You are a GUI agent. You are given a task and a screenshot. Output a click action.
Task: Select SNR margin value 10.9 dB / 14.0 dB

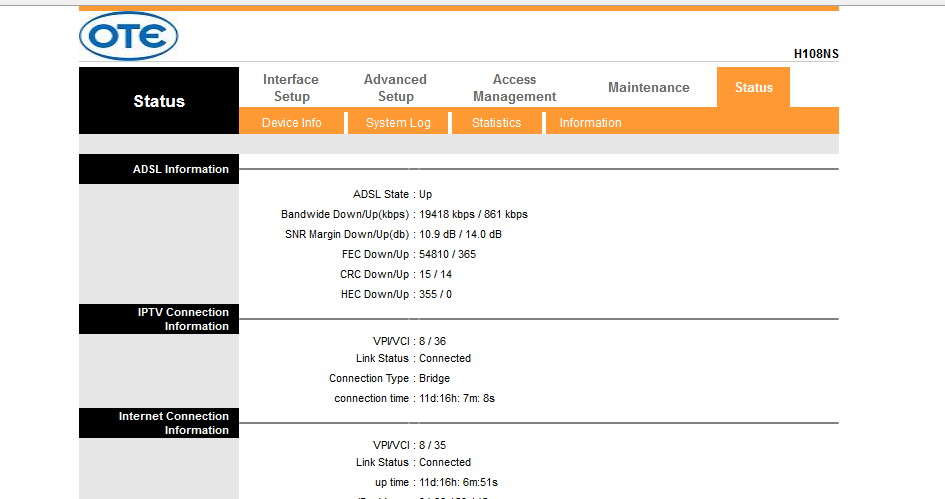[460, 234]
